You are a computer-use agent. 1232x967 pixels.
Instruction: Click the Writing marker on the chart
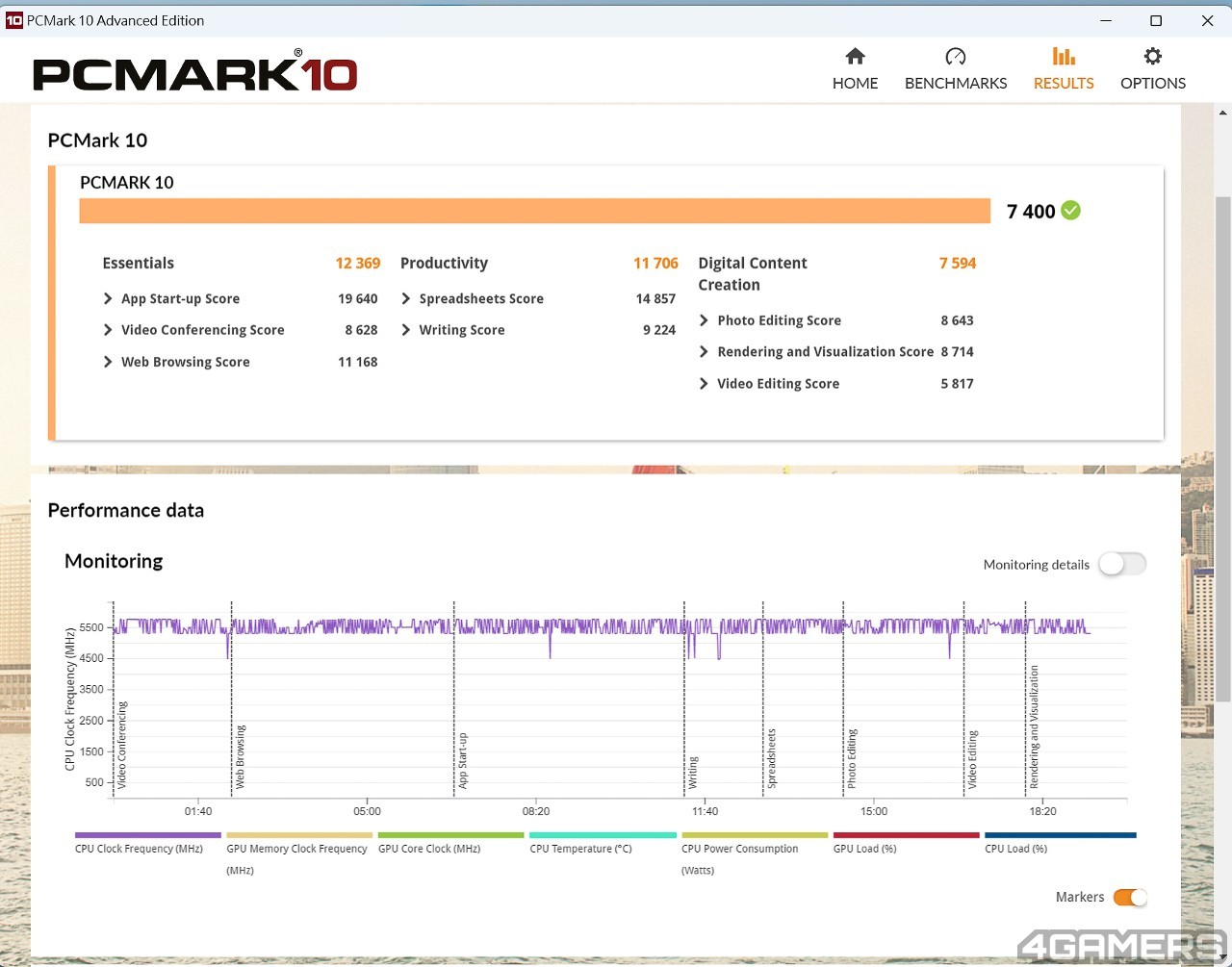click(692, 773)
